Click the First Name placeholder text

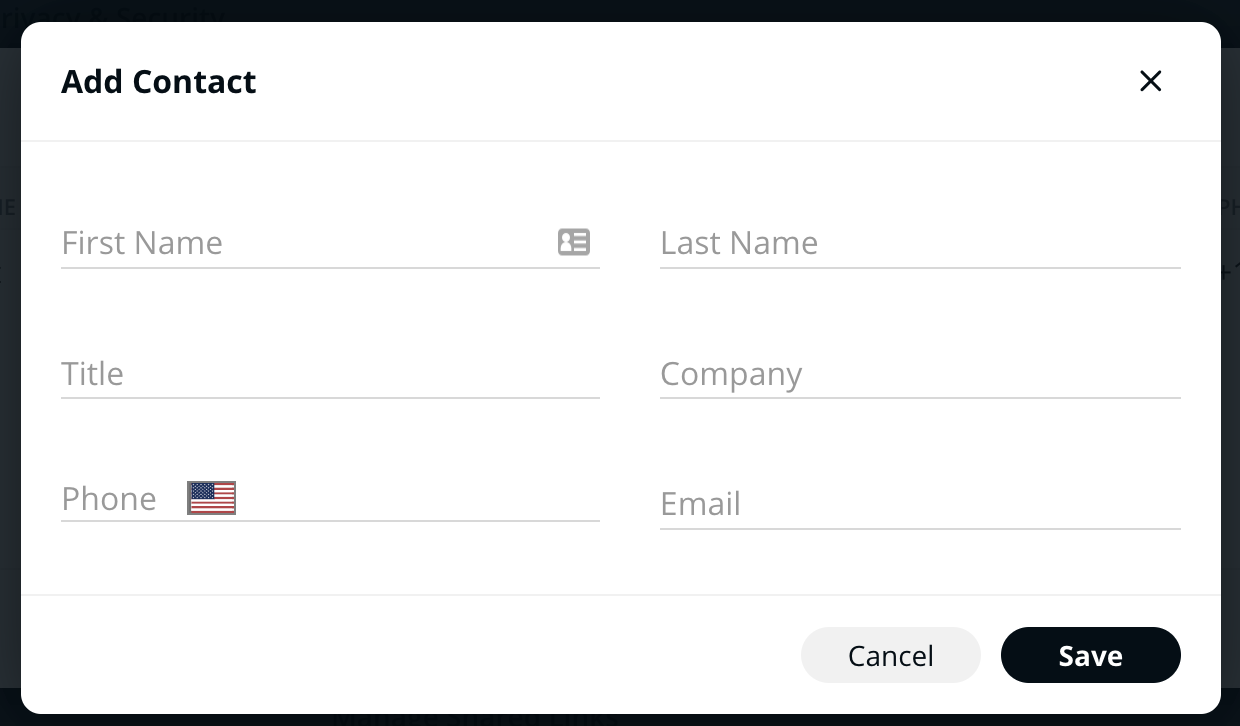click(x=142, y=243)
